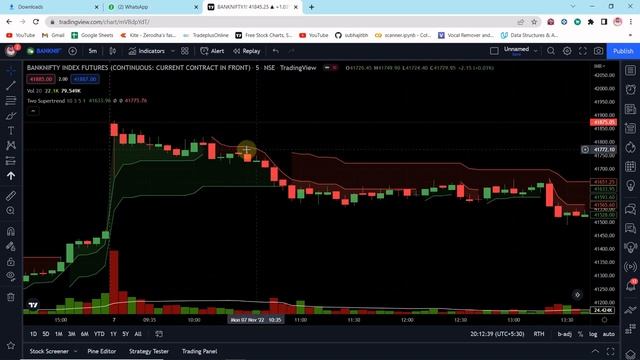Click the red sell price button
Image resolution: width=640 pixels, height=360 pixels.
point(41,79)
